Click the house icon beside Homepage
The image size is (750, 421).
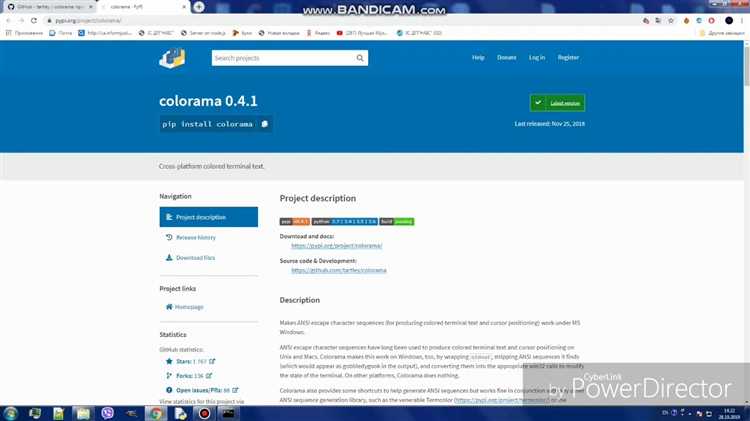point(169,307)
